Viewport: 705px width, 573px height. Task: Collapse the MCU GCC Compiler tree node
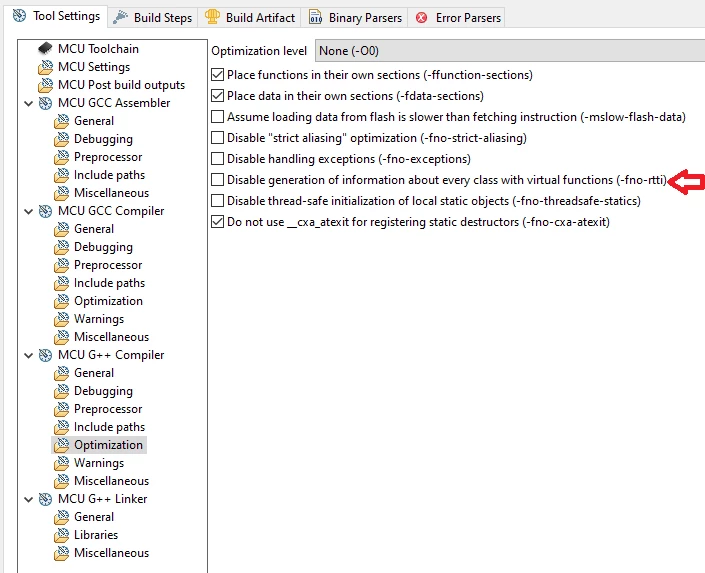pos(29,211)
